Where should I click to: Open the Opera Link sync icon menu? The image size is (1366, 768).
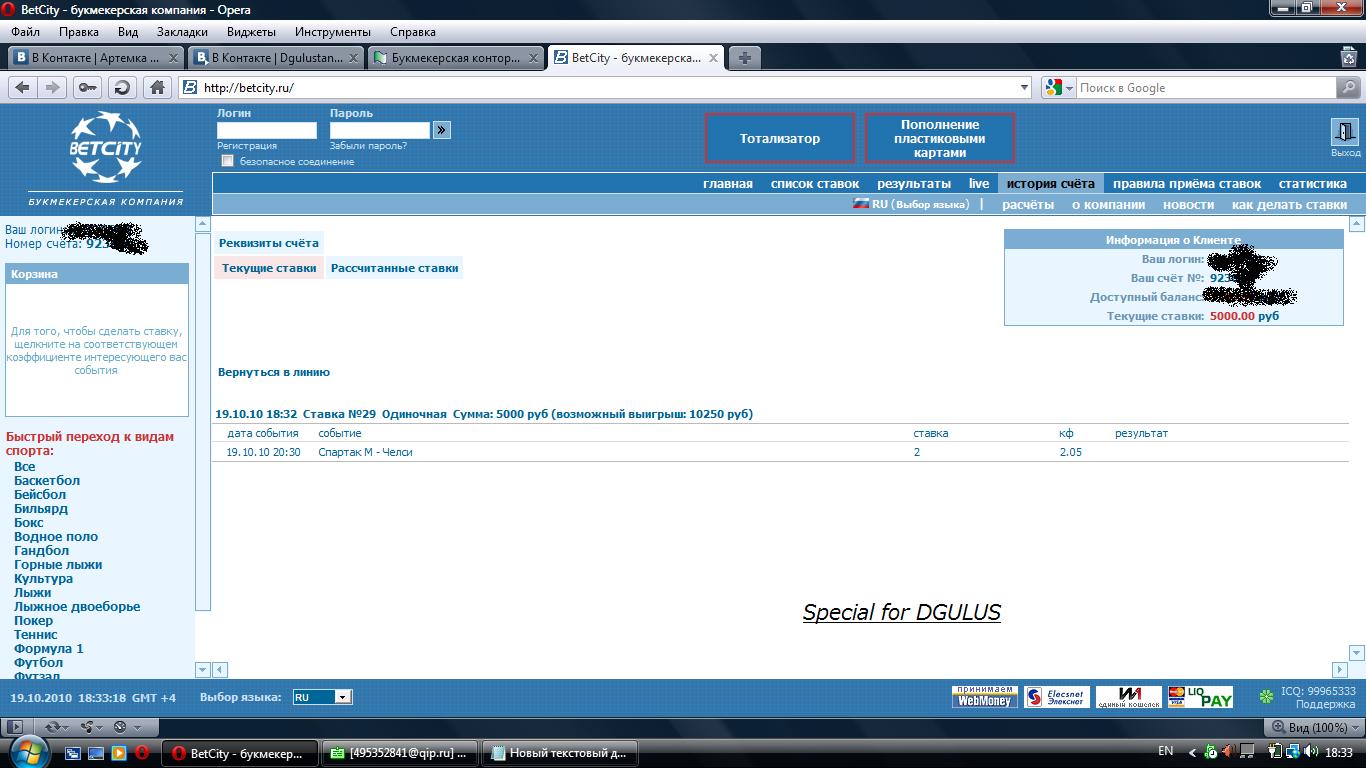(57, 727)
